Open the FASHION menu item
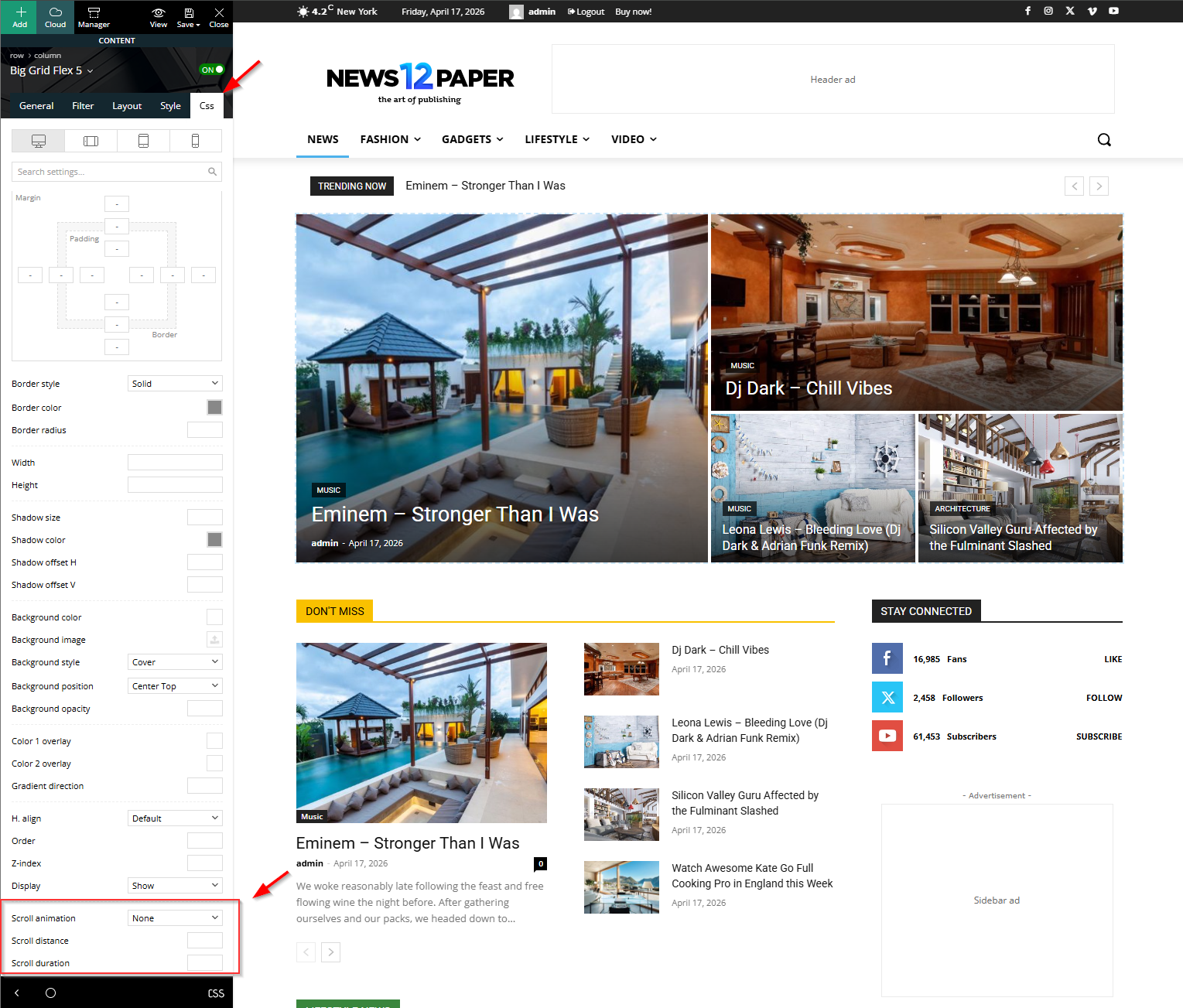 pyautogui.click(x=390, y=139)
